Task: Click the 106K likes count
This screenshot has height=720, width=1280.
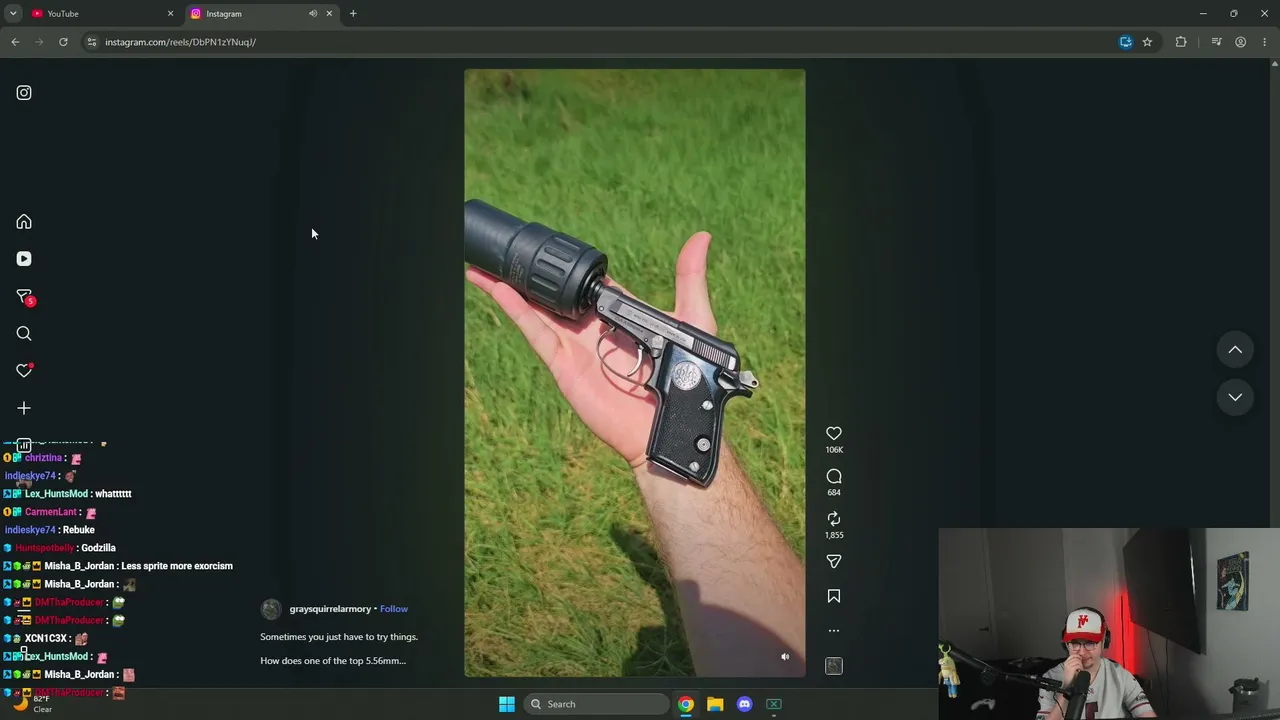Action: pyautogui.click(x=834, y=450)
